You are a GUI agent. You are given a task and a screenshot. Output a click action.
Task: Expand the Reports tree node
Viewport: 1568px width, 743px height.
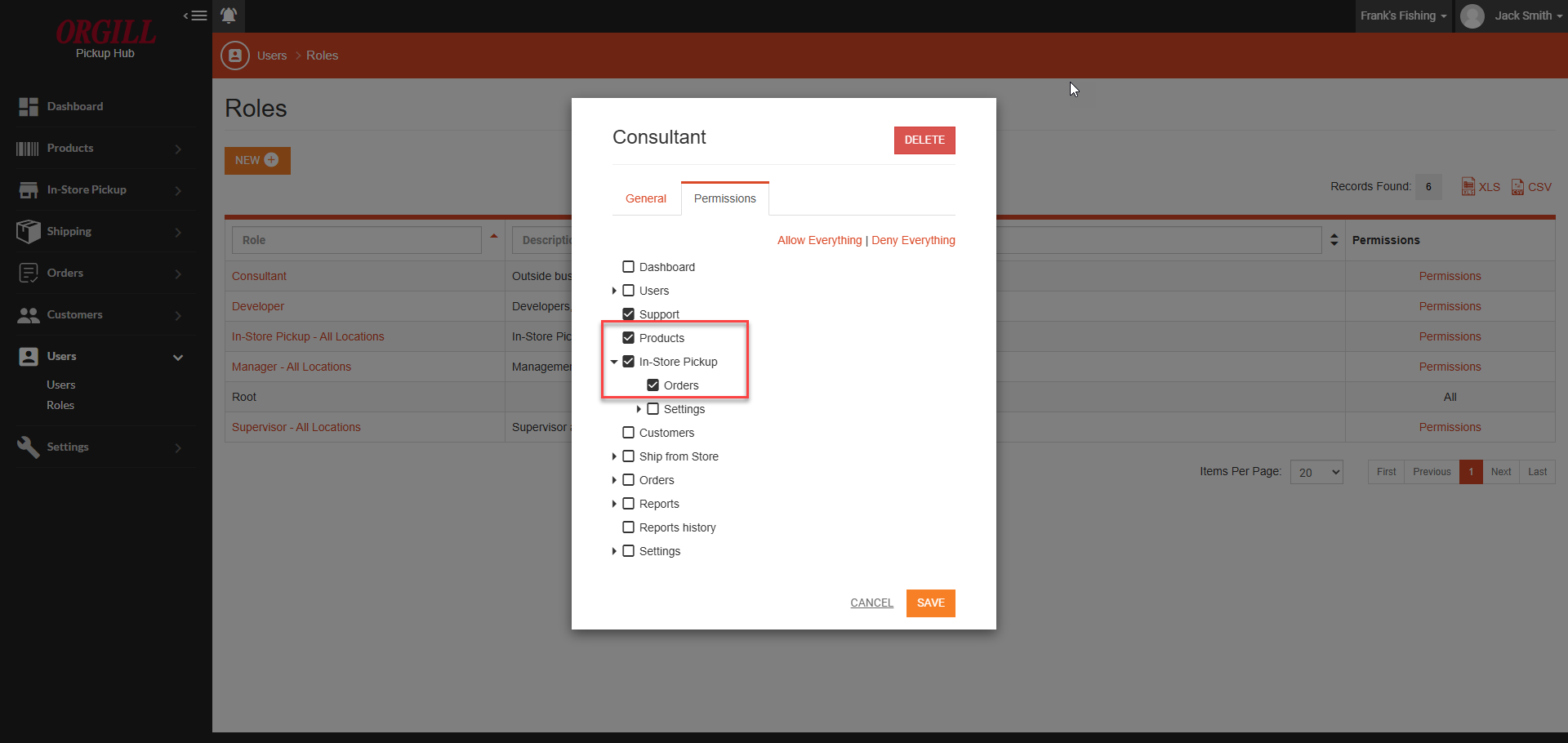pos(614,504)
